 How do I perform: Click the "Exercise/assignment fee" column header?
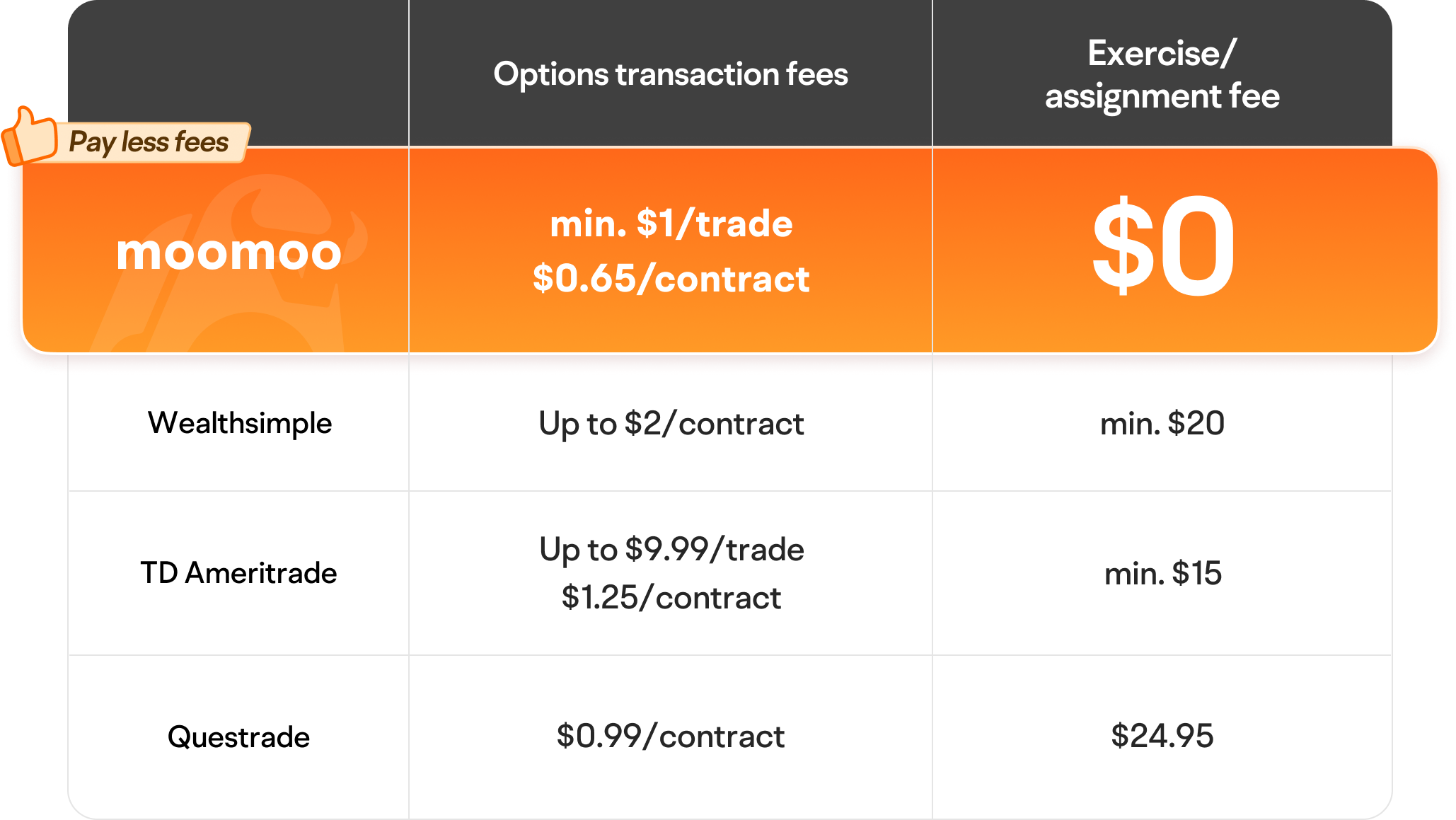coord(1162,75)
